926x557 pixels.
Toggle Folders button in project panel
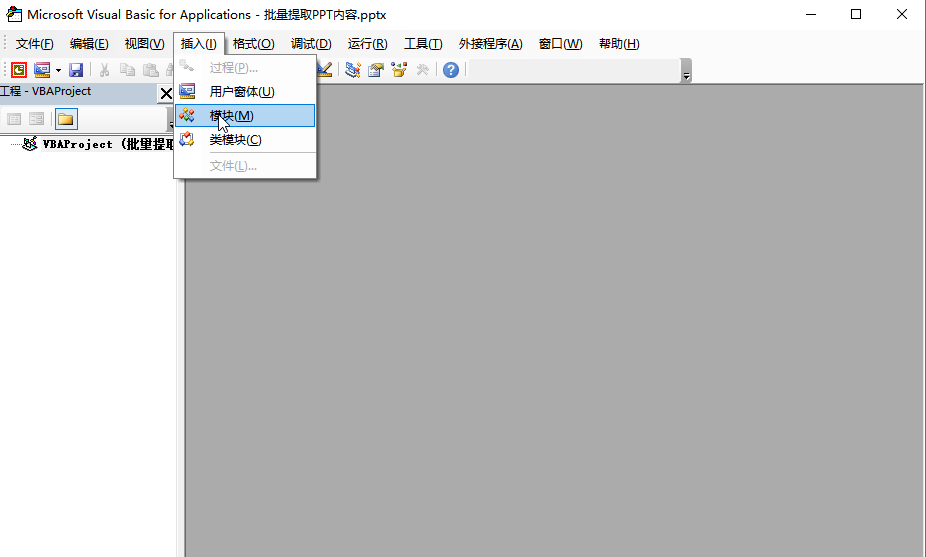[x=66, y=119]
